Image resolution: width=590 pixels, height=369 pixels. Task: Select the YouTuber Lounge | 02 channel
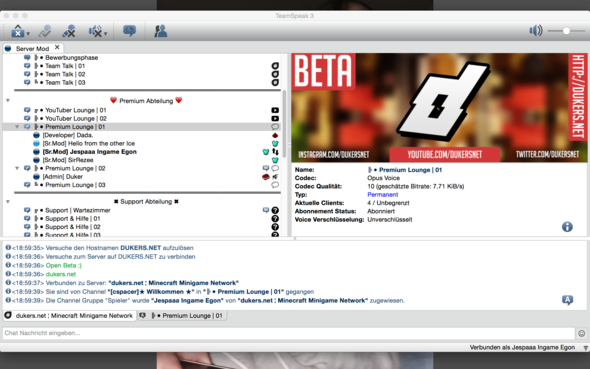click(x=76, y=118)
